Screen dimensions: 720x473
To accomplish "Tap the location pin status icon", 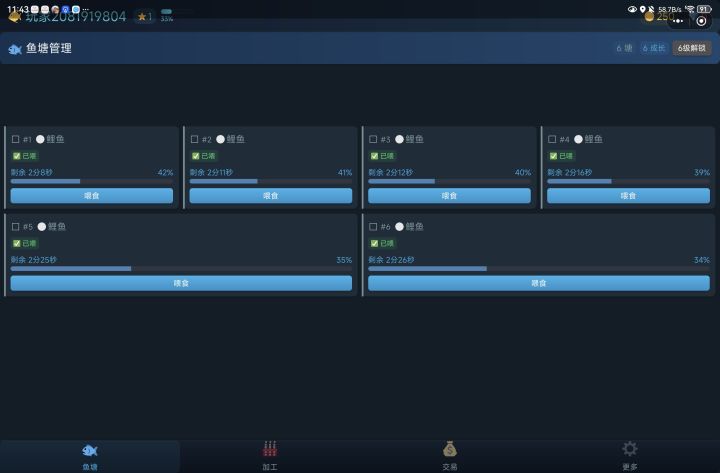I will (x=642, y=9).
